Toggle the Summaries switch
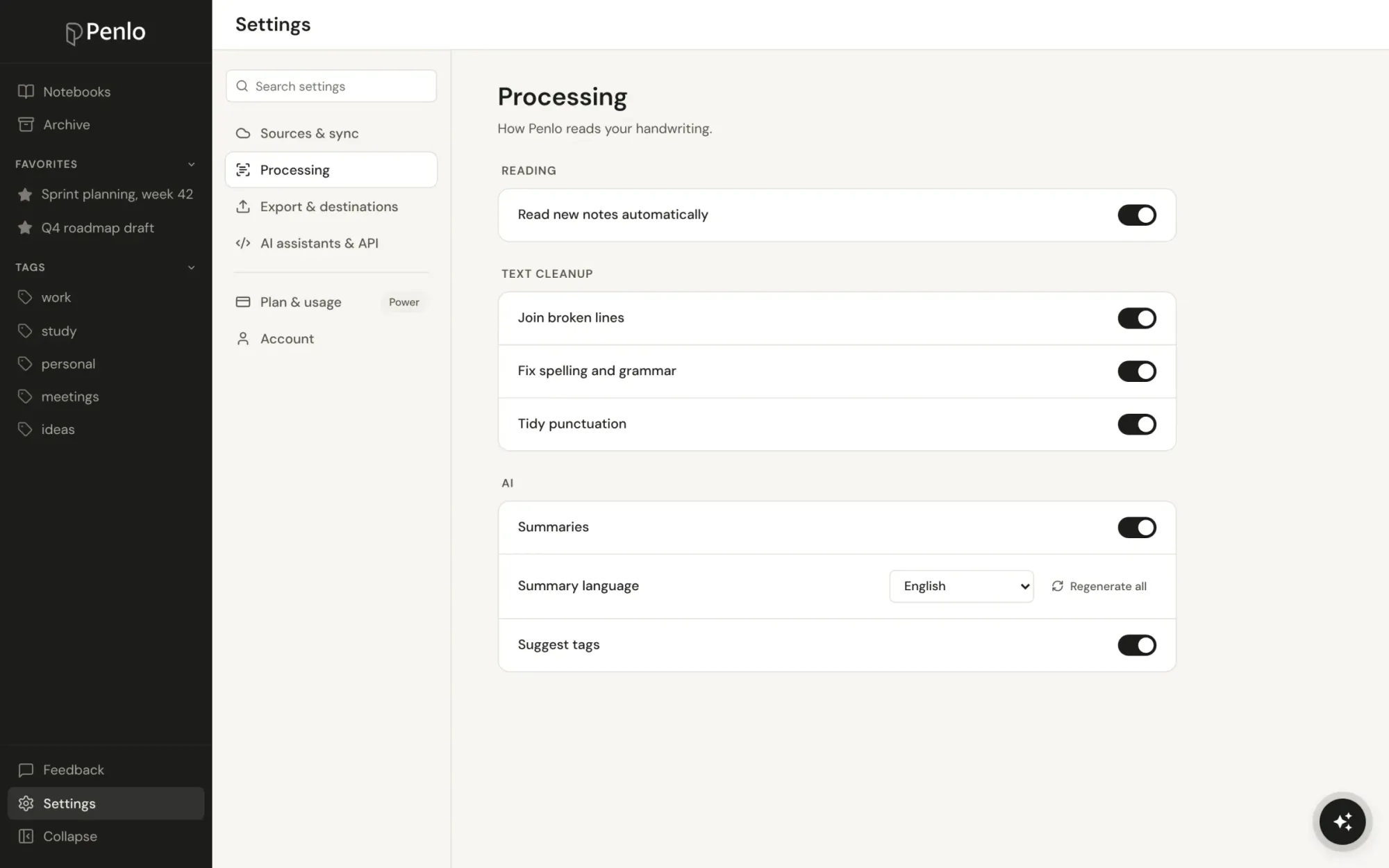This screenshot has height=868, width=1389. coord(1137,528)
